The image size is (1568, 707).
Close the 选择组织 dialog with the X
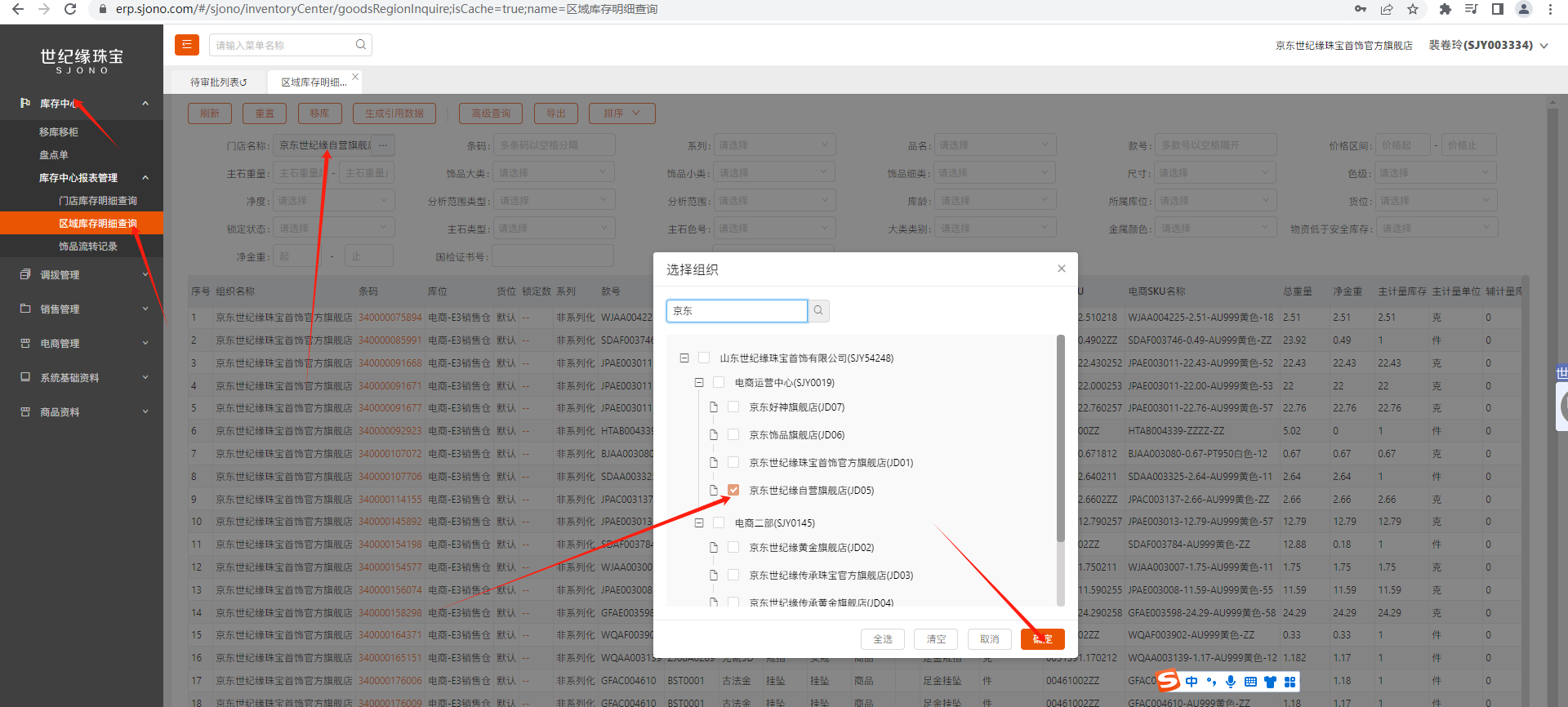tap(1061, 269)
